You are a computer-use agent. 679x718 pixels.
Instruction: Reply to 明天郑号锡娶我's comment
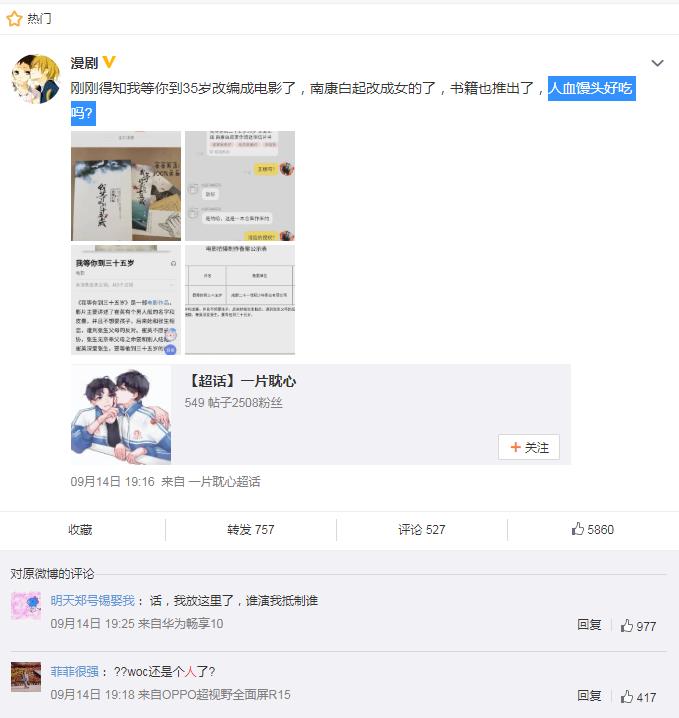coord(589,625)
